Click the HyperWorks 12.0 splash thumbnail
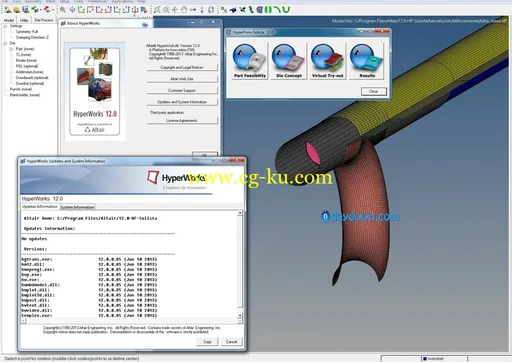This screenshot has height=362, width=512. pyautogui.click(x=95, y=91)
